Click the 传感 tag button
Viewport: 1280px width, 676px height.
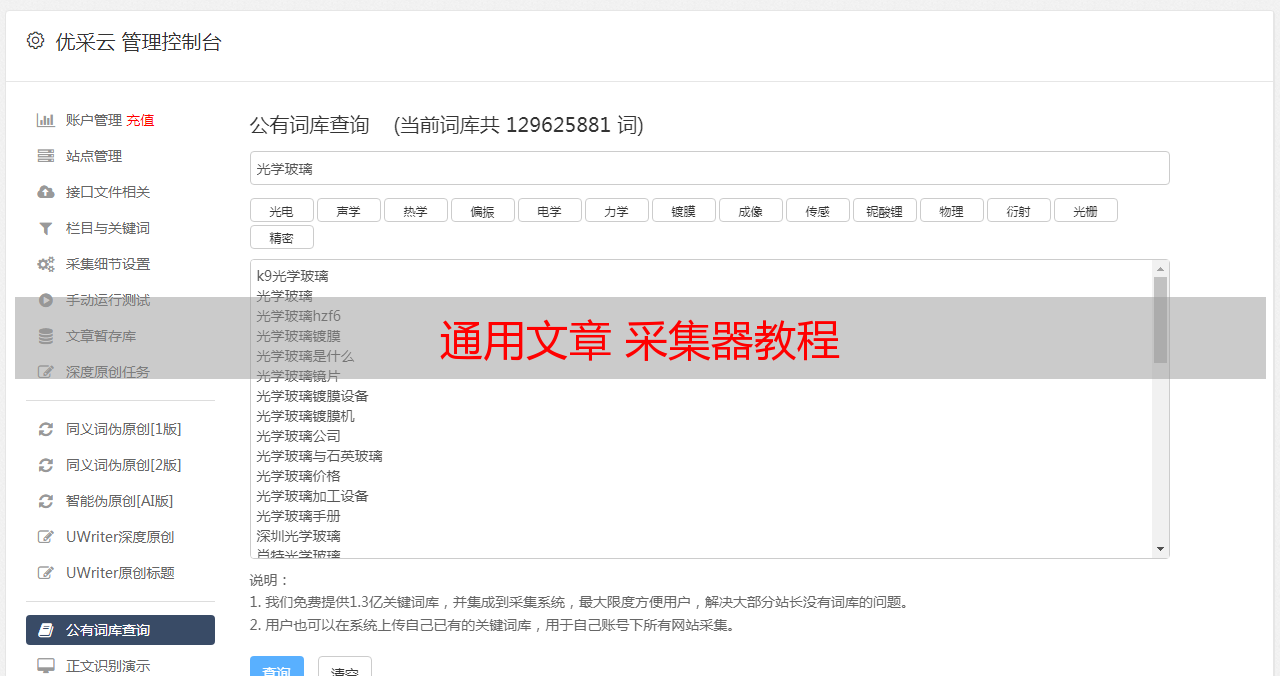point(818,210)
